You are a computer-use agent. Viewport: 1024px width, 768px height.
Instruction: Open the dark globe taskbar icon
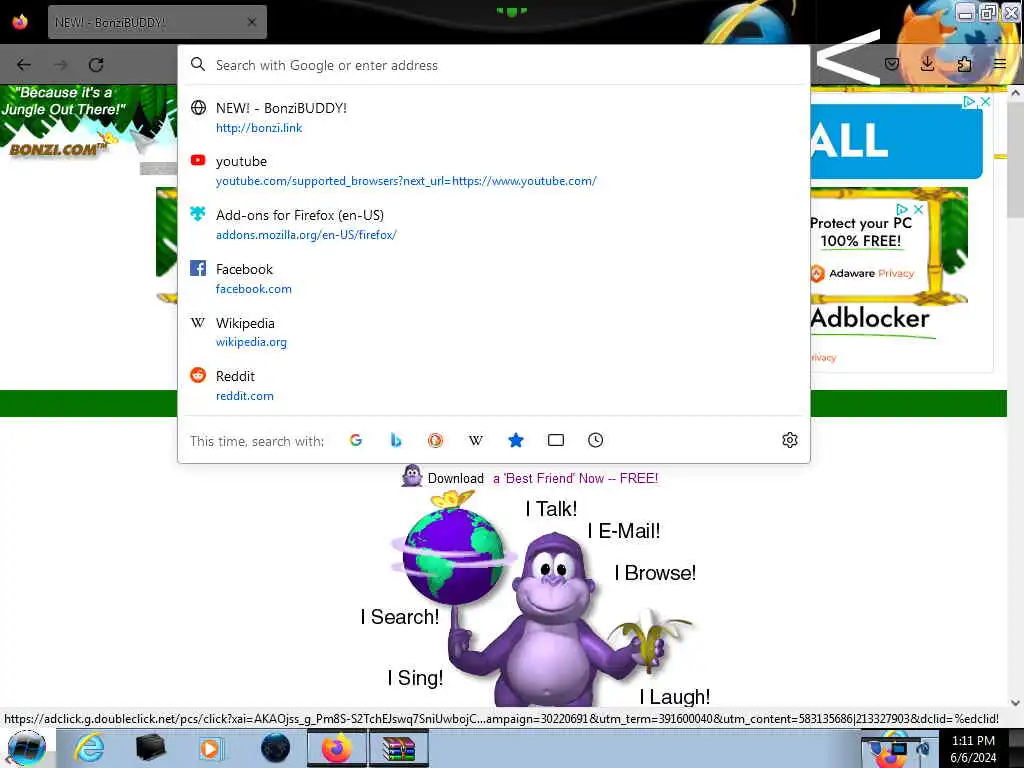click(275, 748)
